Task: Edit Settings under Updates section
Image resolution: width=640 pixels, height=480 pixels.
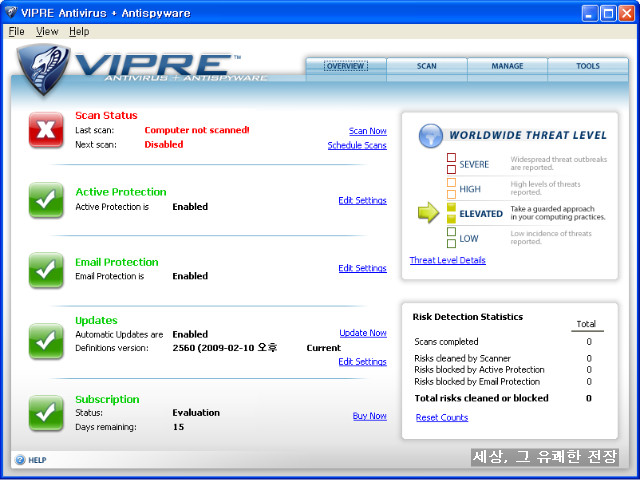Action: click(x=362, y=362)
